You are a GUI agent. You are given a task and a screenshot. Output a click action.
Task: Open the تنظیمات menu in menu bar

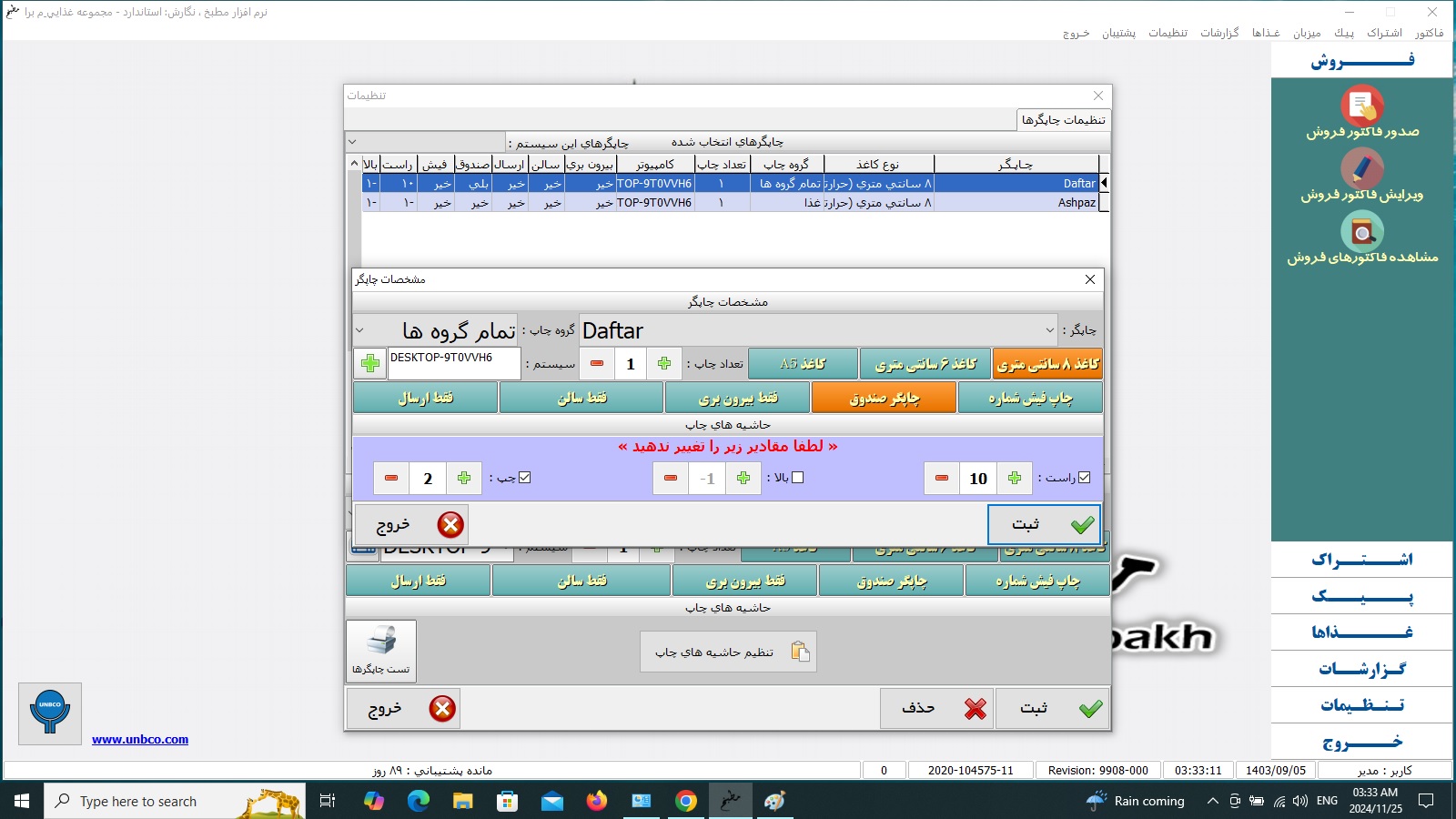[x=1168, y=33]
